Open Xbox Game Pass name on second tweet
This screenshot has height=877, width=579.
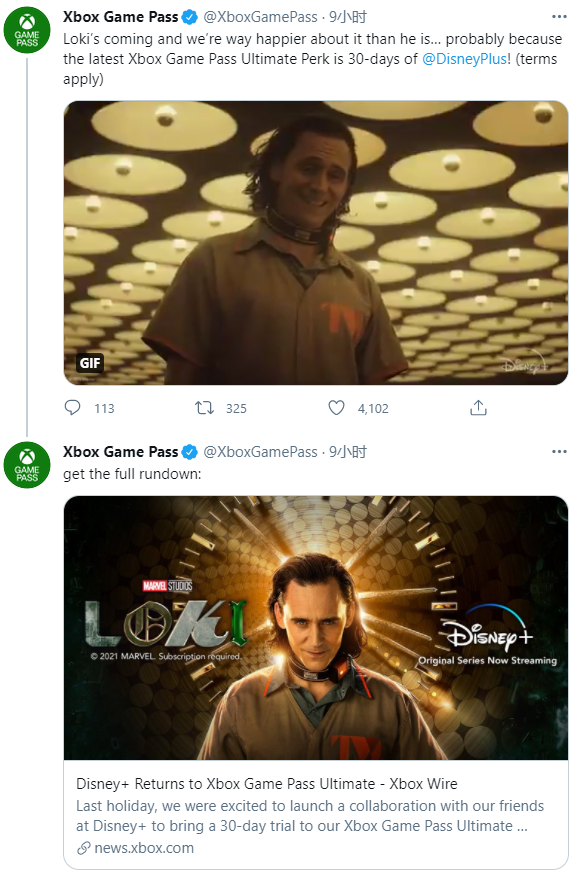[120, 452]
